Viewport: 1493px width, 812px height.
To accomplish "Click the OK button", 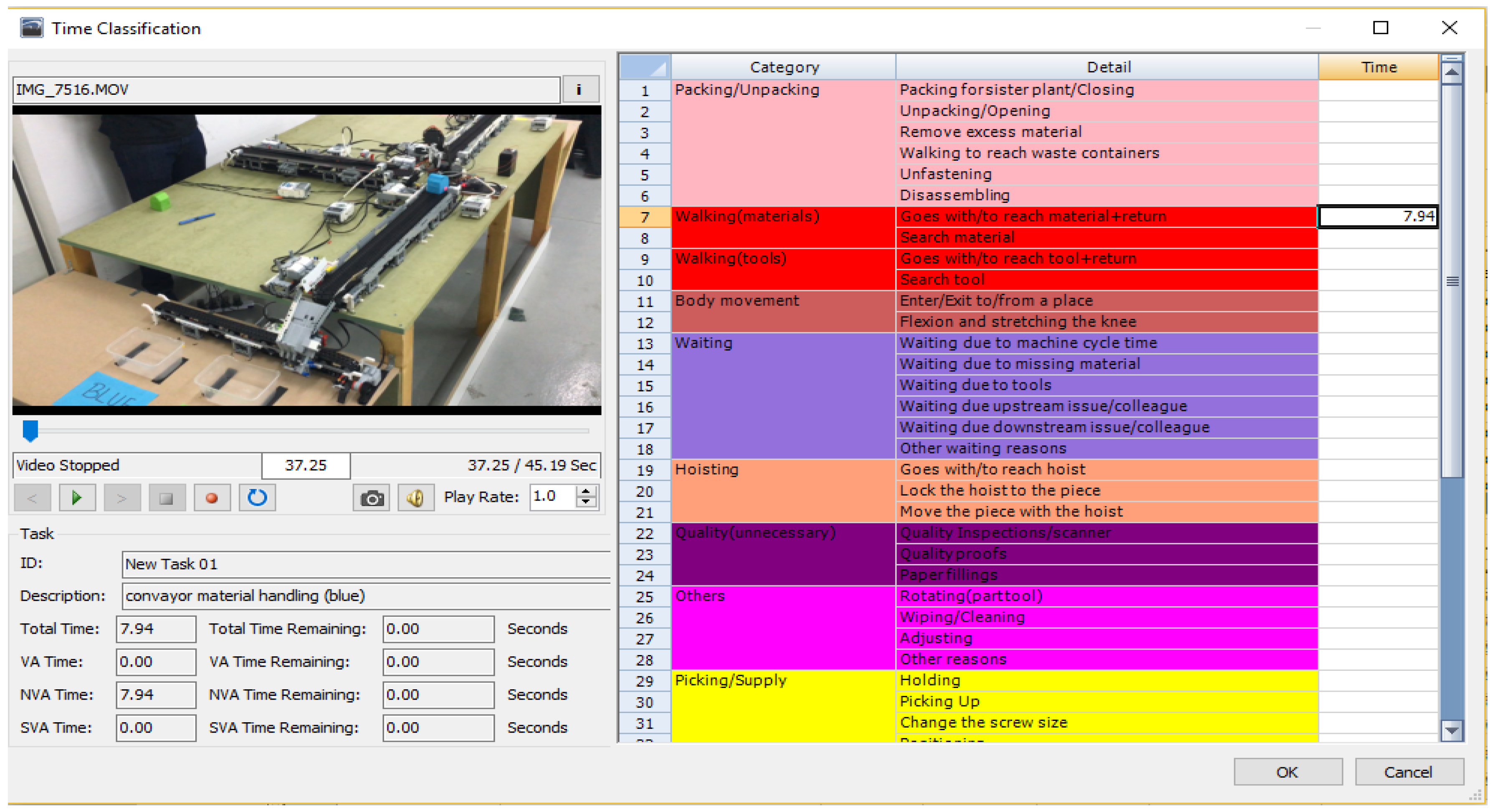I will coord(1287,772).
